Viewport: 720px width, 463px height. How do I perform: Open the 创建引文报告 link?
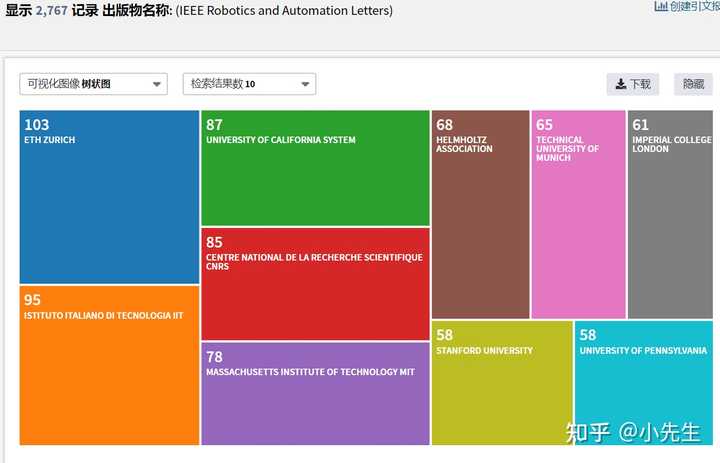687,6
